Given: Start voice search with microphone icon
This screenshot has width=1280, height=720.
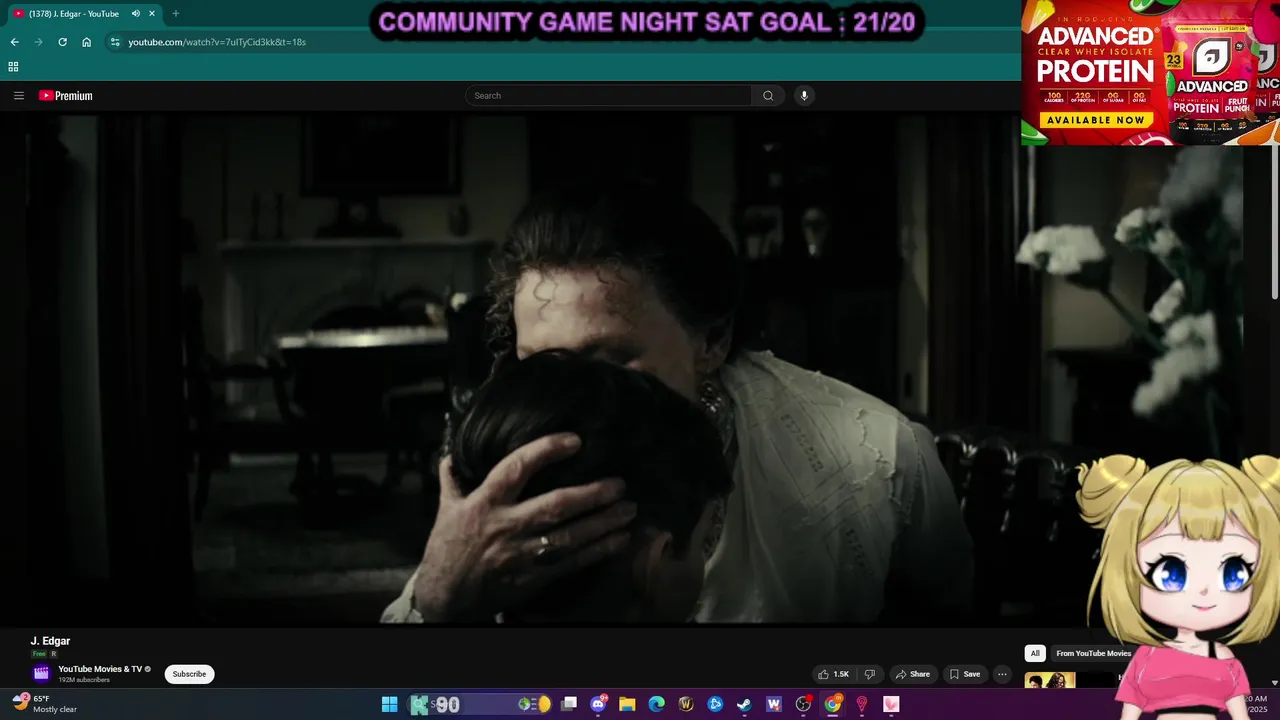Looking at the screenshot, I should [804, 96].
